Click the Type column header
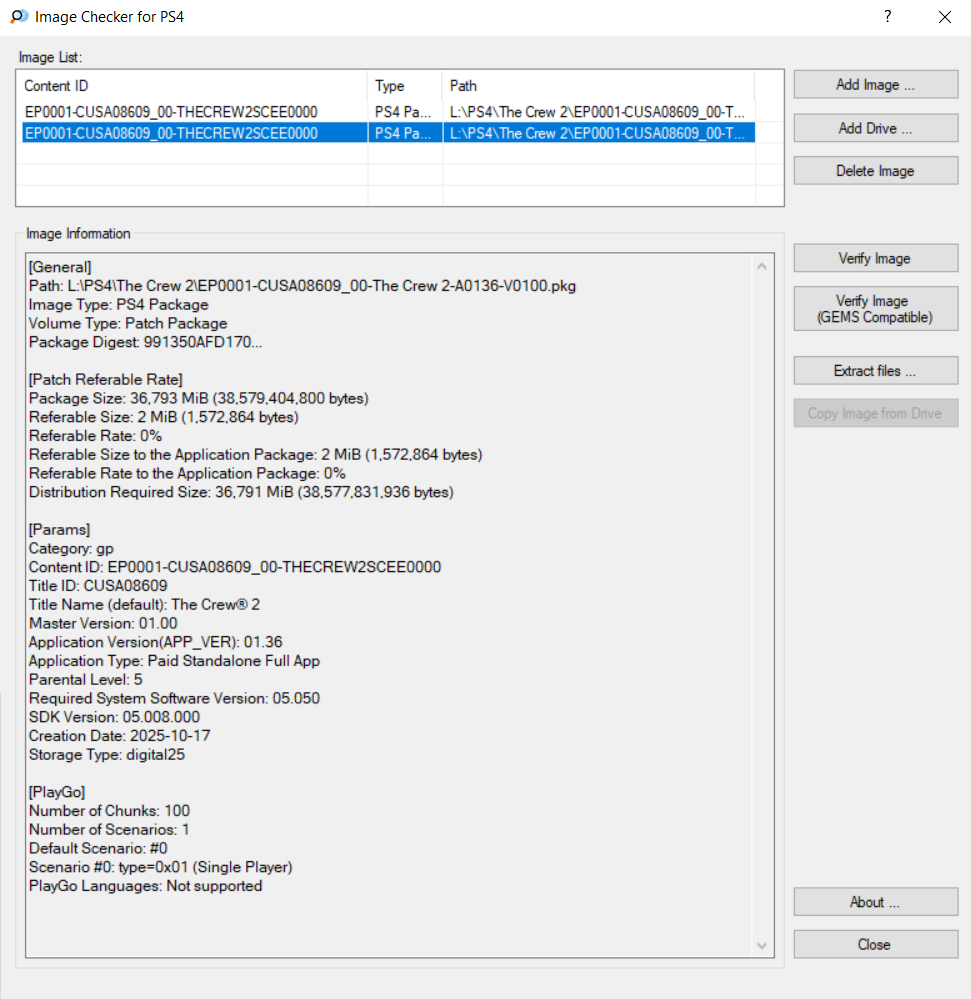Image resolution: width=971 pixels, height=999 pixels. click(404, 86)
